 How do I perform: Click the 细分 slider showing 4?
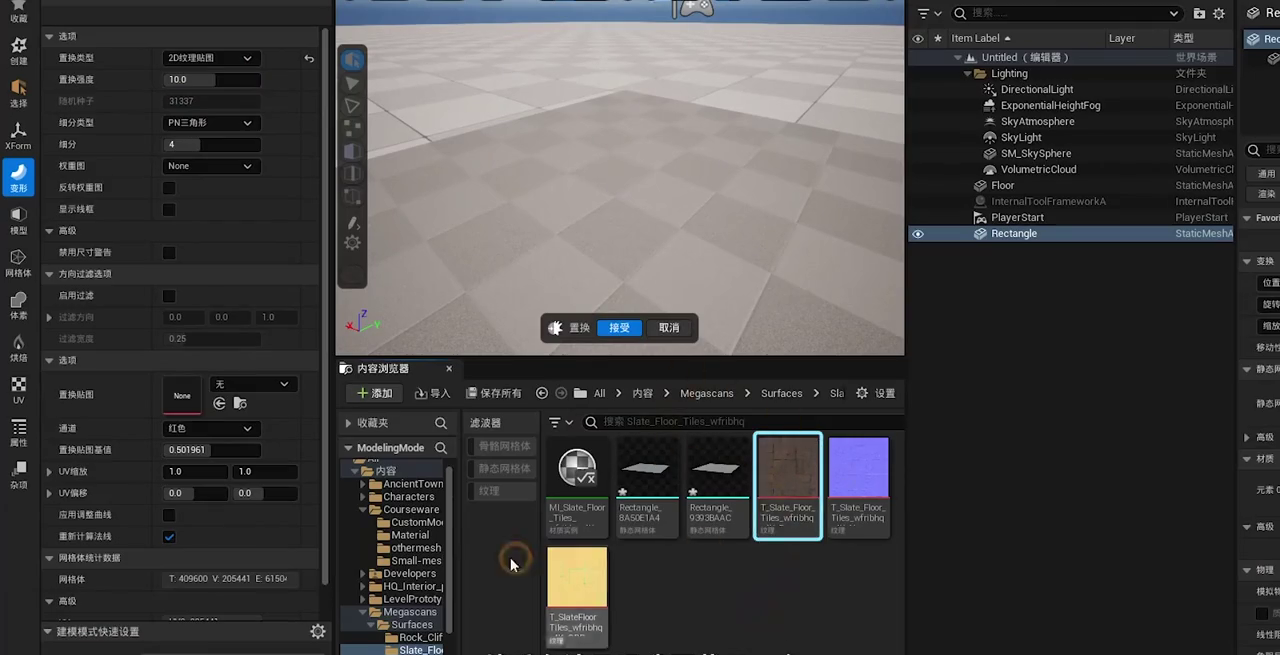tap(211, 145)
